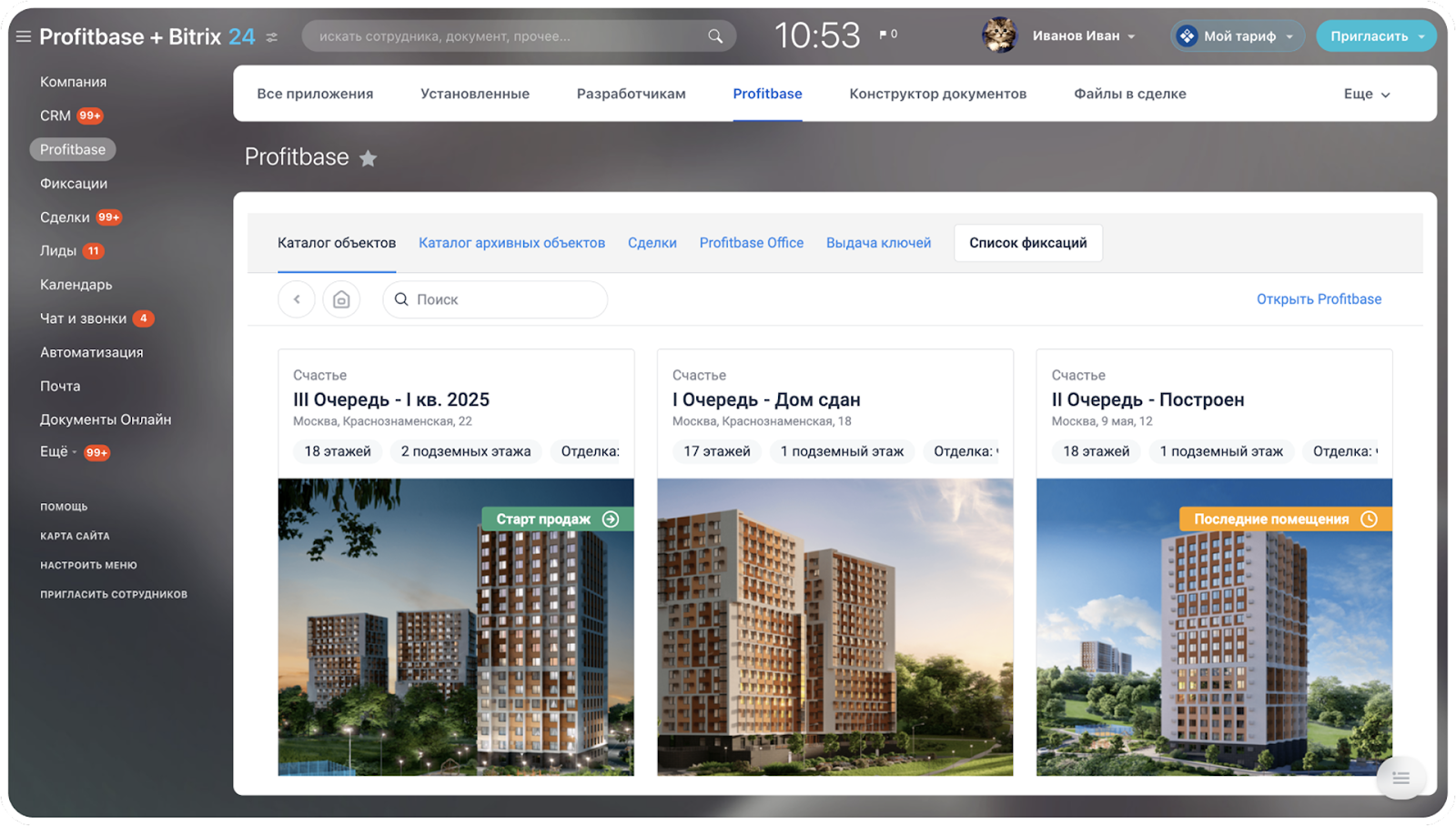Select 'Profitbase' in sidebar
This screenshot has height=826, width=1456.
[73, 149]
